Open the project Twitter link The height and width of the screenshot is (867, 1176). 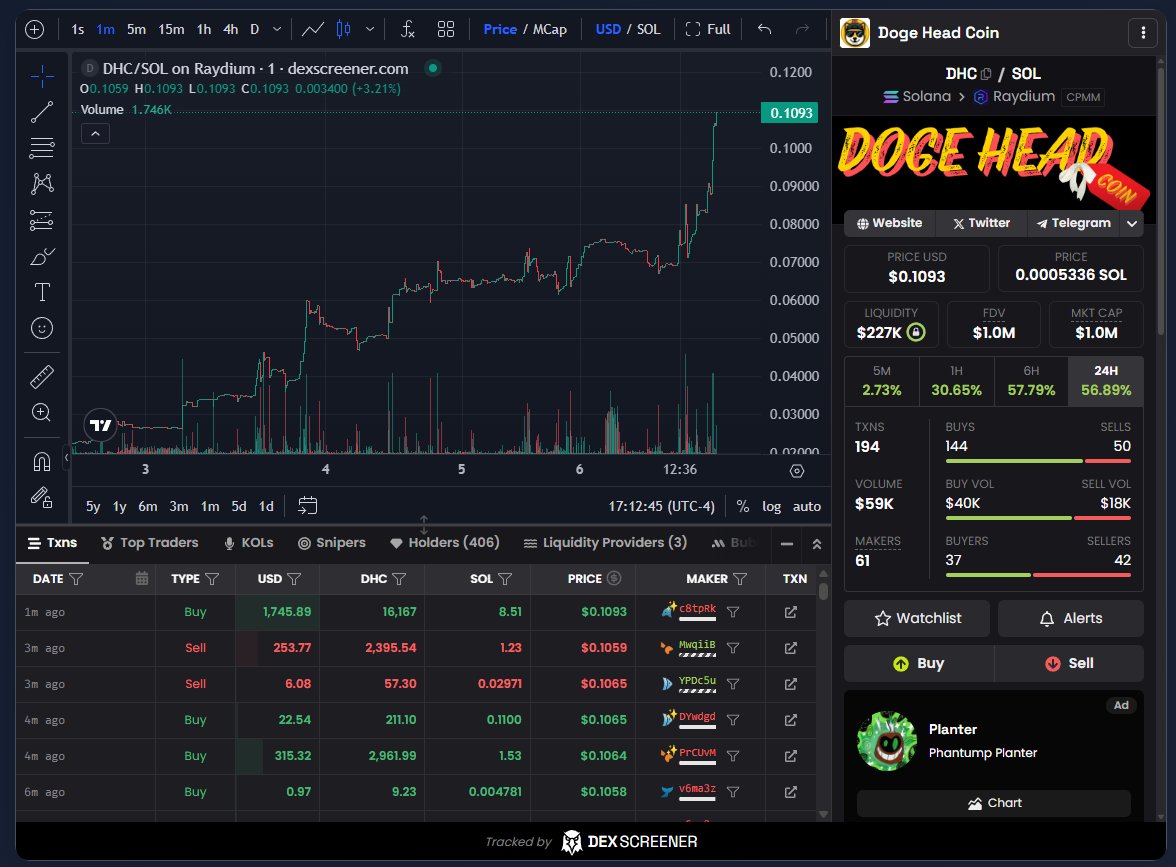click(x=981, y=224)
